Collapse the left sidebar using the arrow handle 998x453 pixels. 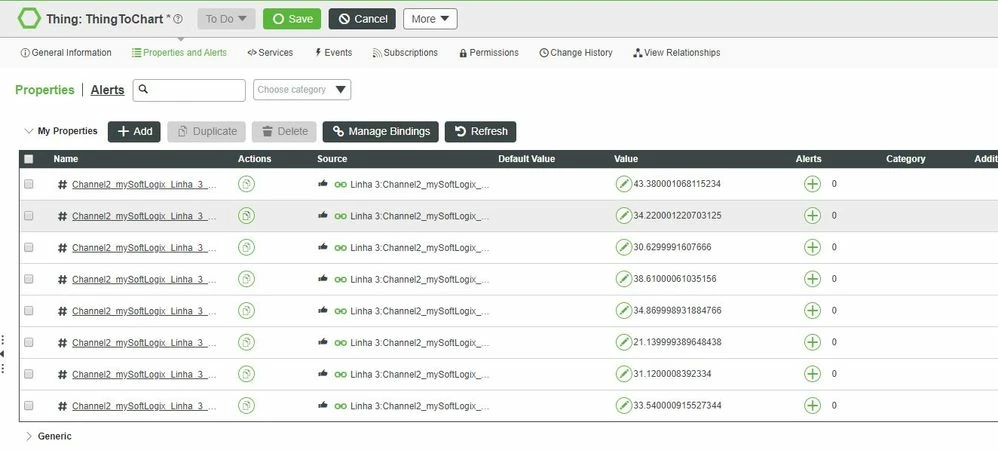tap(3, 354)
